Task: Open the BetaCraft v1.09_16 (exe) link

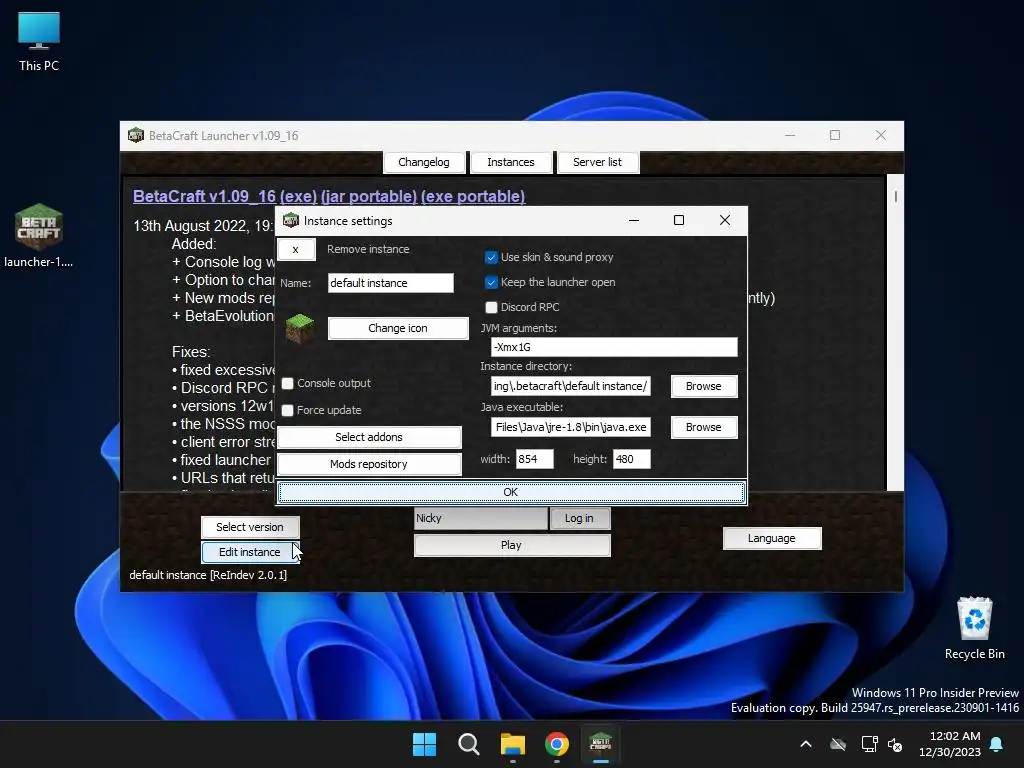Action: click(x=225, y=196)
